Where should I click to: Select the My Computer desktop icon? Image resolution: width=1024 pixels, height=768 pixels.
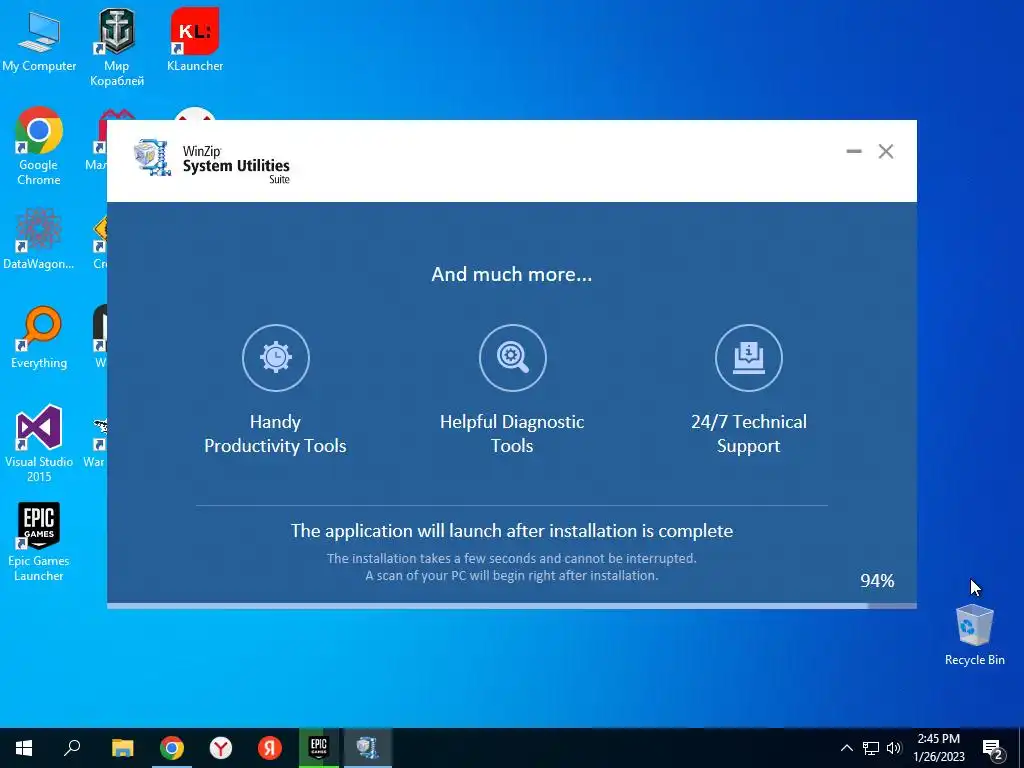tap(39, 40)
